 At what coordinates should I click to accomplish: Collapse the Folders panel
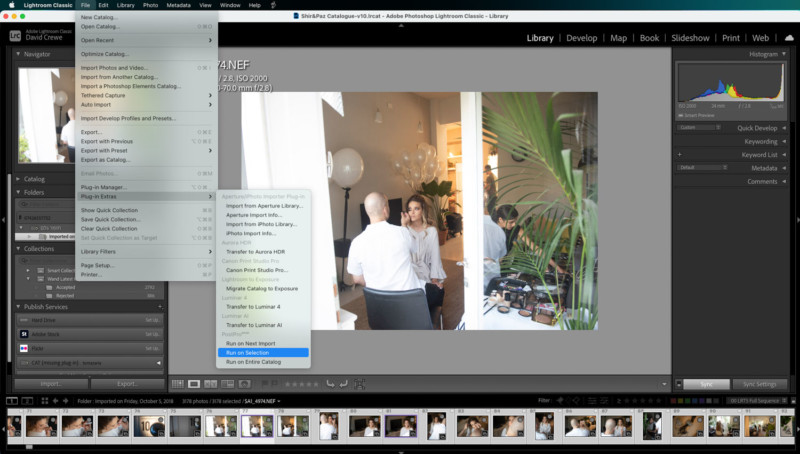point(18,192)
